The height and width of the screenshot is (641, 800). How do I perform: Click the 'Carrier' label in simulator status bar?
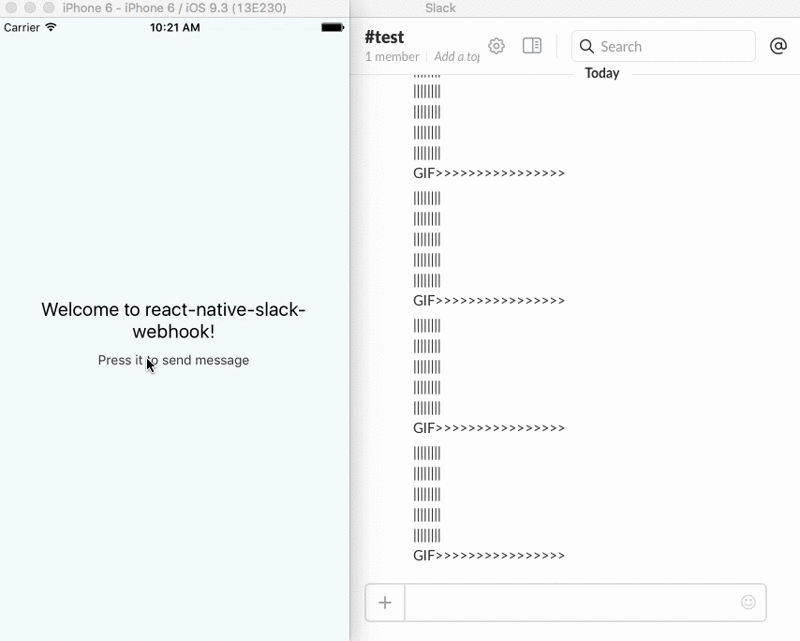point(21,28)
